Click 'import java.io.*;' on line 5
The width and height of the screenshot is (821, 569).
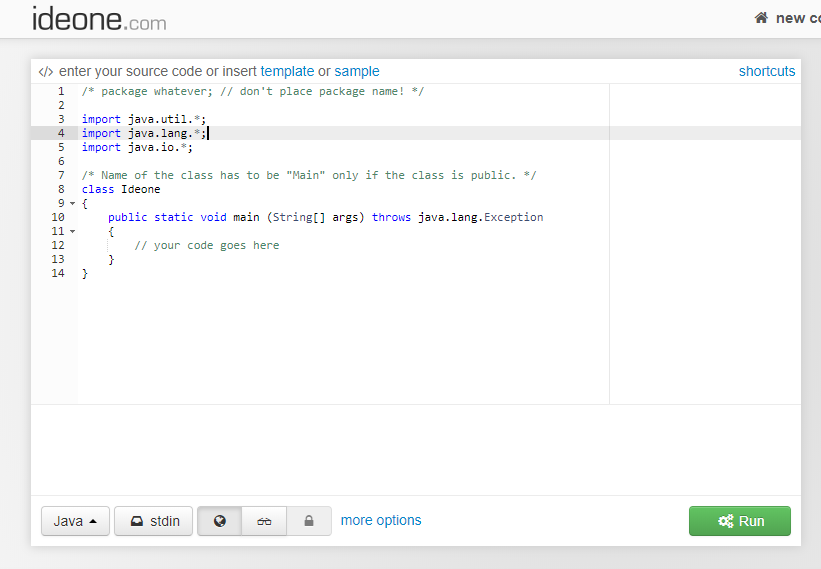pos(137,147)
